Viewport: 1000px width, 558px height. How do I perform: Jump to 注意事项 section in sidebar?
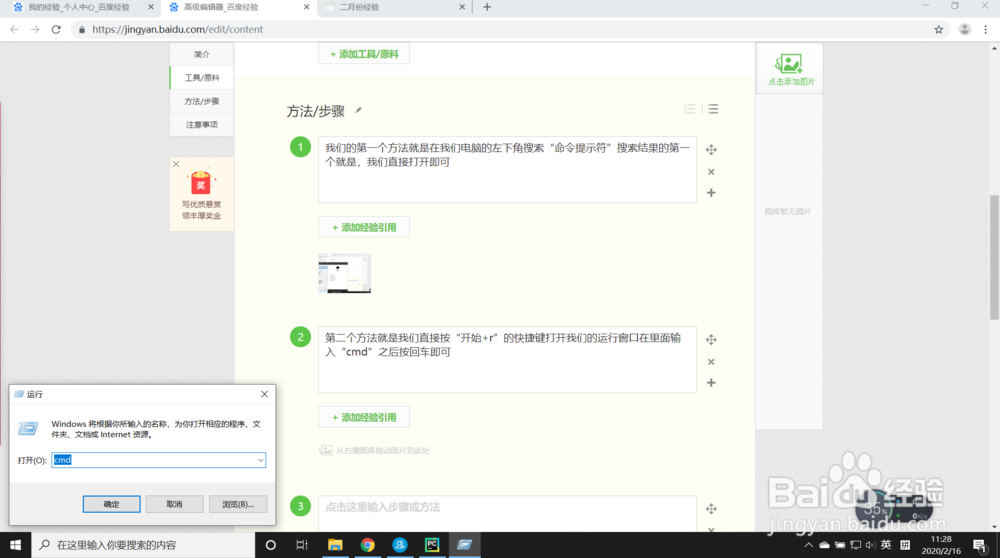202,125
